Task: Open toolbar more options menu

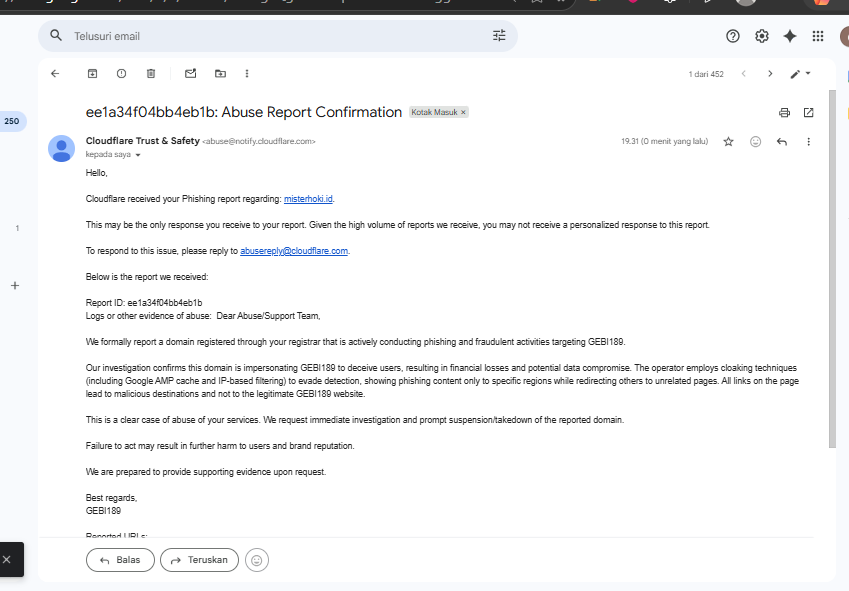Action: 247,74
